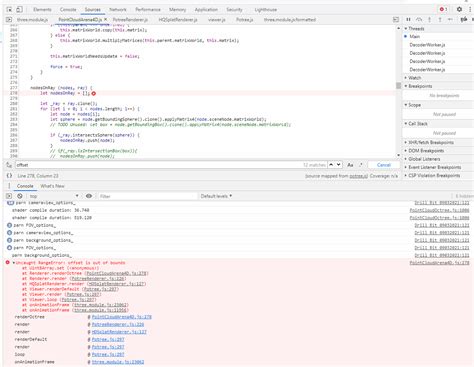This screenshot has width=474, height=367.
Task: Switch to PotreeRenderer.js file tab
Action: pyautogui.click(x=130, y=20)
